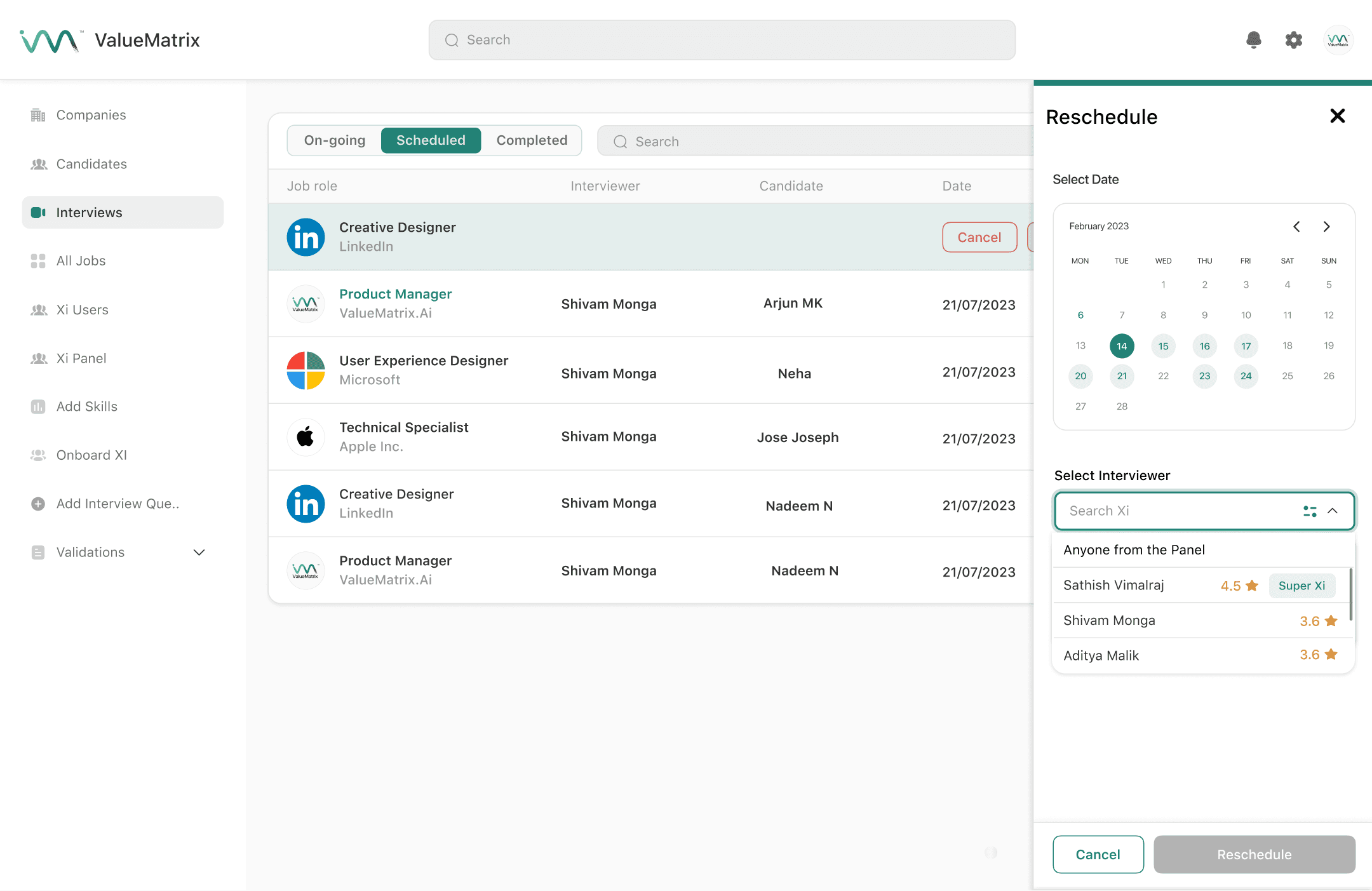Choose Anyone from the Panel option
The height and width of the screenshot is (891, 1372).
point(1134,550)
